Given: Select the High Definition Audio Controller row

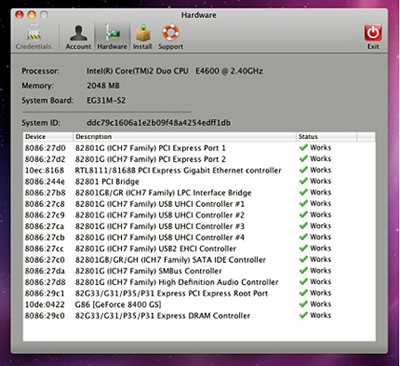Looking at the screenshot, I should coord(199,282).
